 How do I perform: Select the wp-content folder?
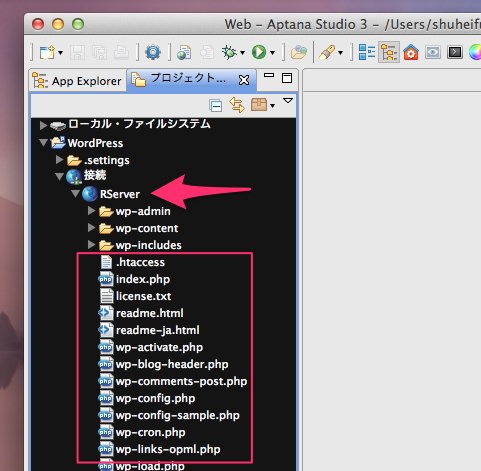(147, 228)
